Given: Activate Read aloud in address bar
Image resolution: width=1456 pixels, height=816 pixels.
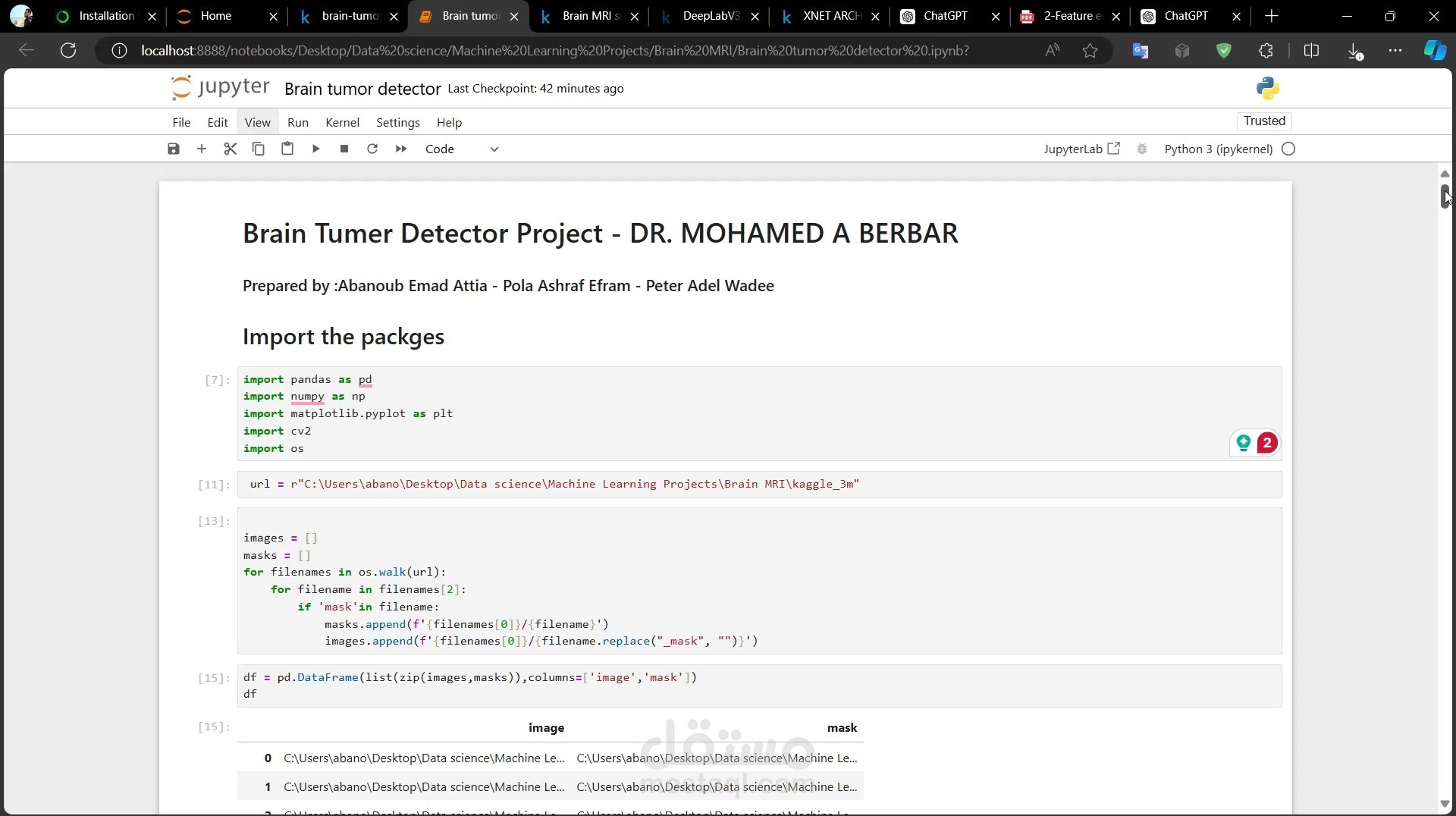Looking at the screenshot, I should (1052, 51).
